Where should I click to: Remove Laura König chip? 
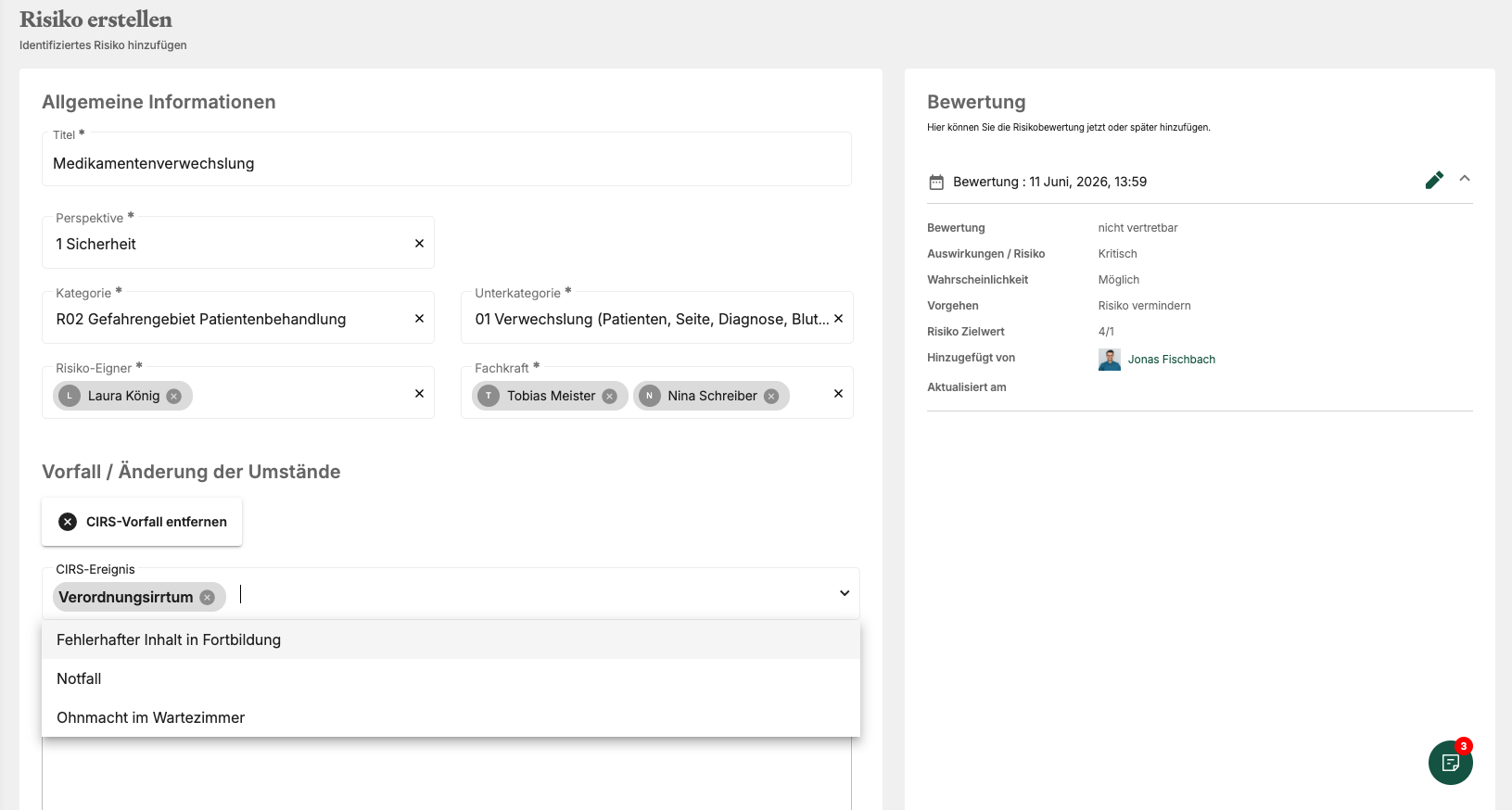tap(173, 396)
